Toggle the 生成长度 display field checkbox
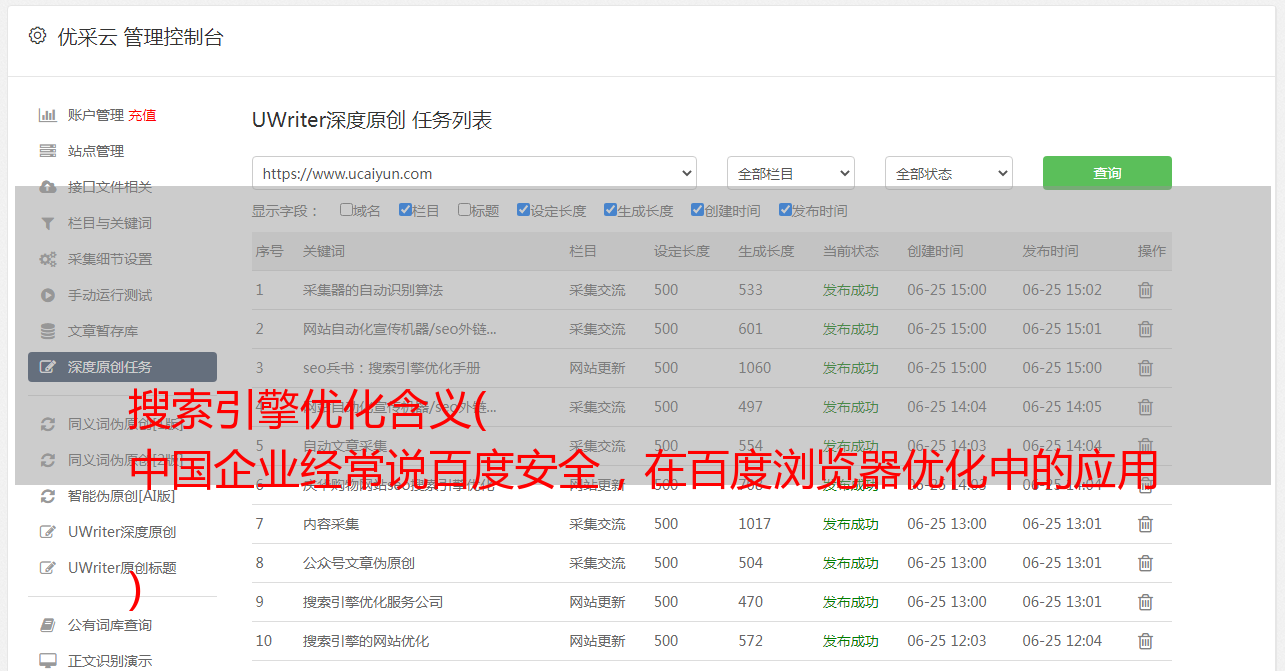 [610, 210]
